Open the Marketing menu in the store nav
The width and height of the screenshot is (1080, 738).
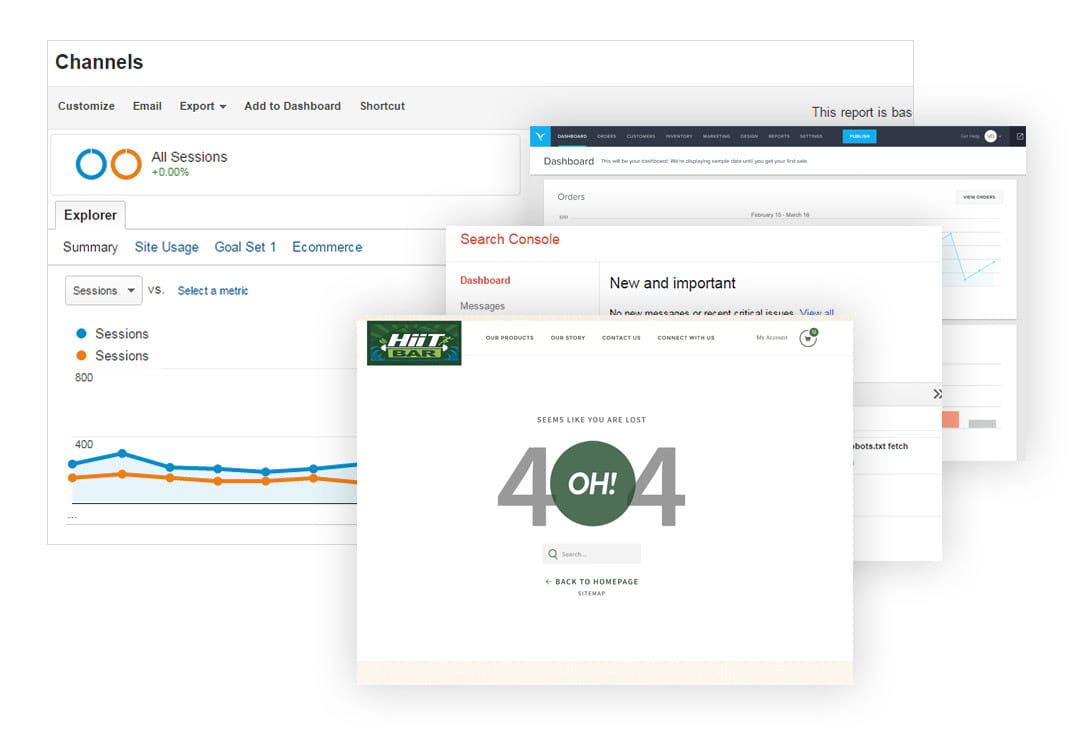pyautogui.click(x=716, y=136)
